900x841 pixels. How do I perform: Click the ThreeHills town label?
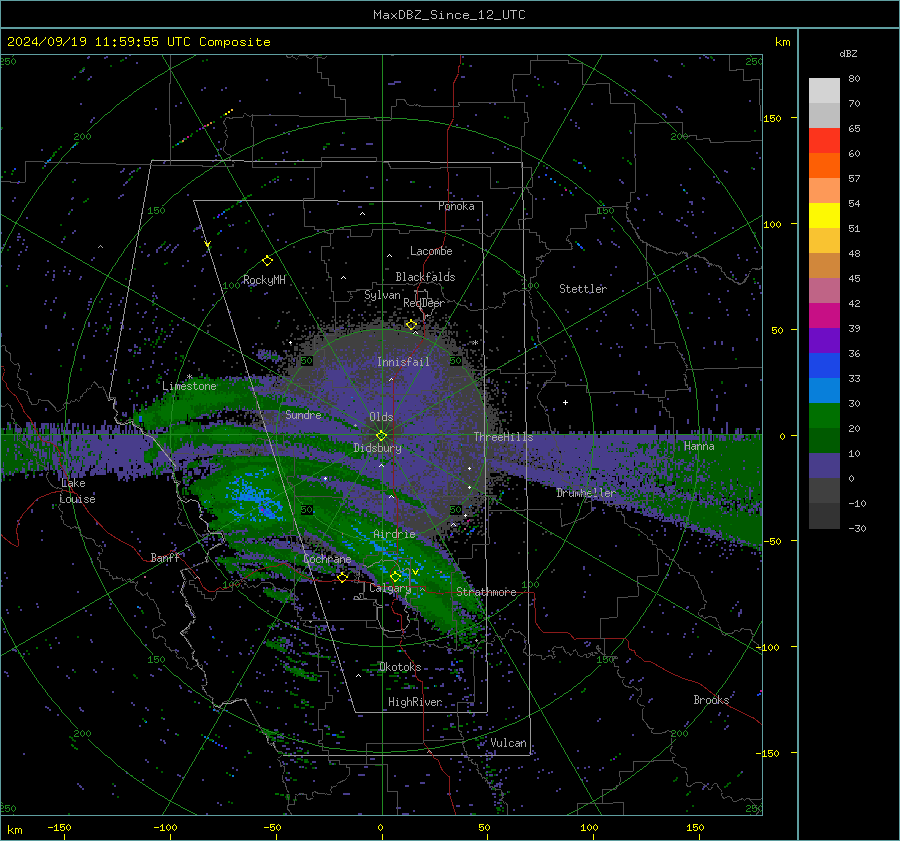coord(503,437)
